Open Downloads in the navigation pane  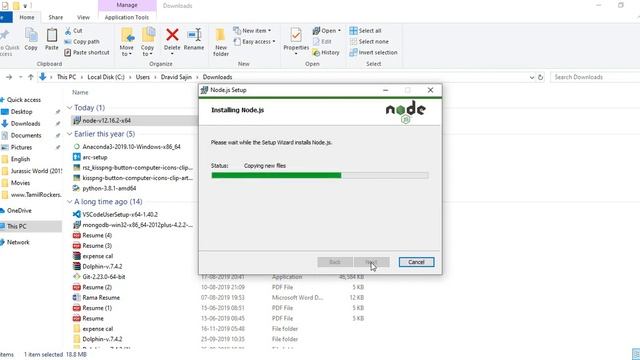[25, 123]
